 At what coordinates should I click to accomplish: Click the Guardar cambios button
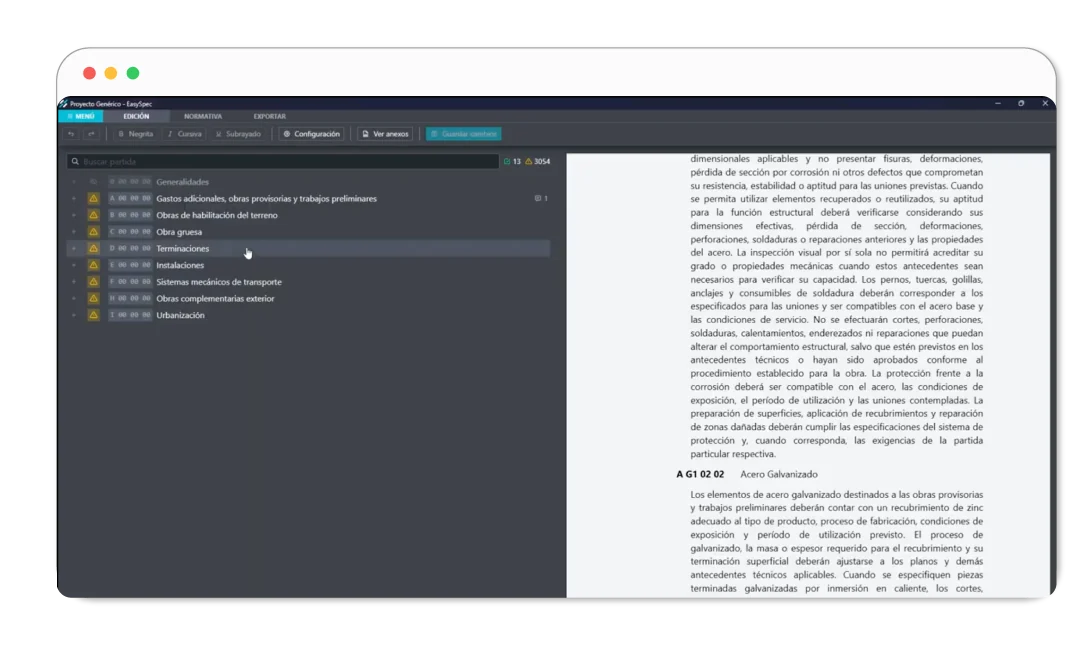tap(464, 134)
